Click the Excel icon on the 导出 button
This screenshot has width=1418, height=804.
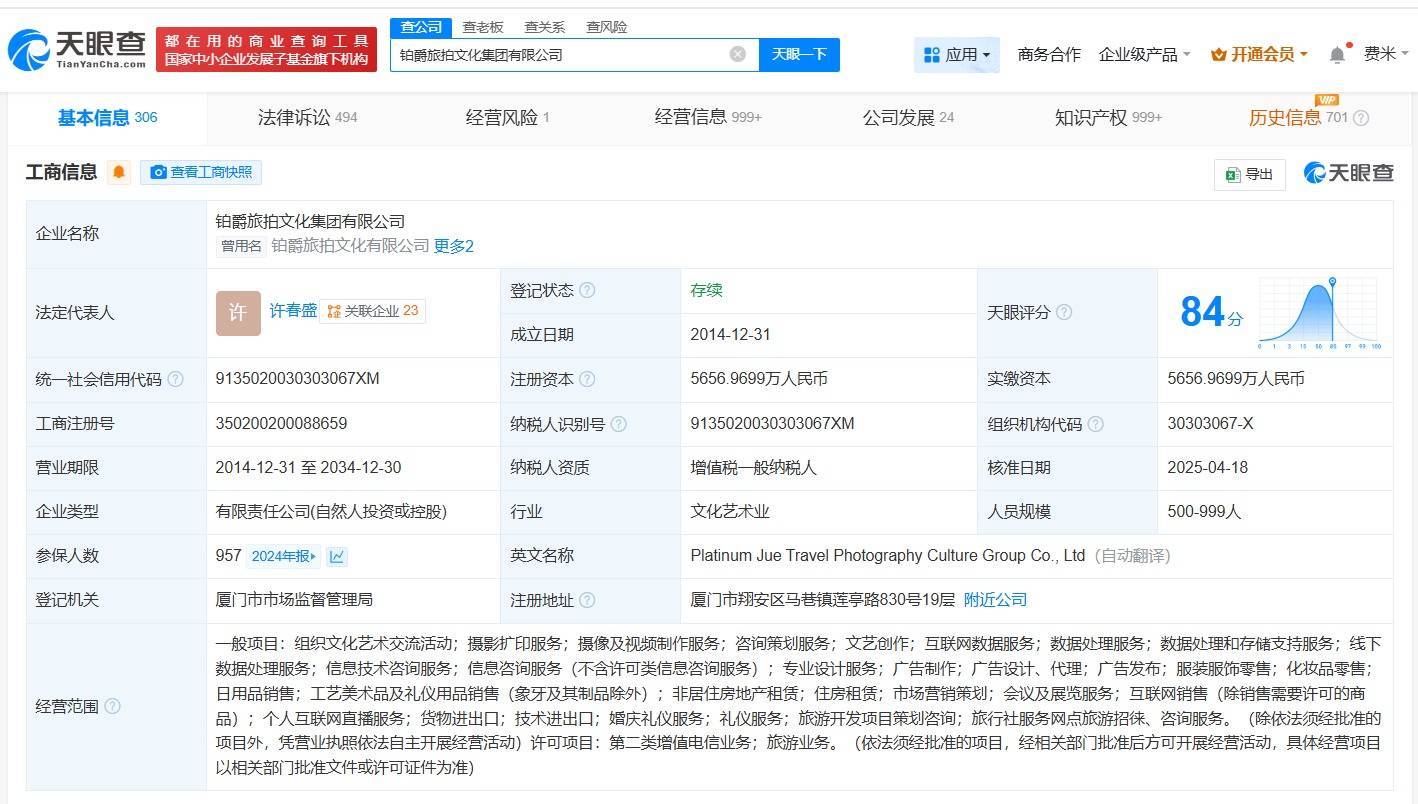(1235, 173)
